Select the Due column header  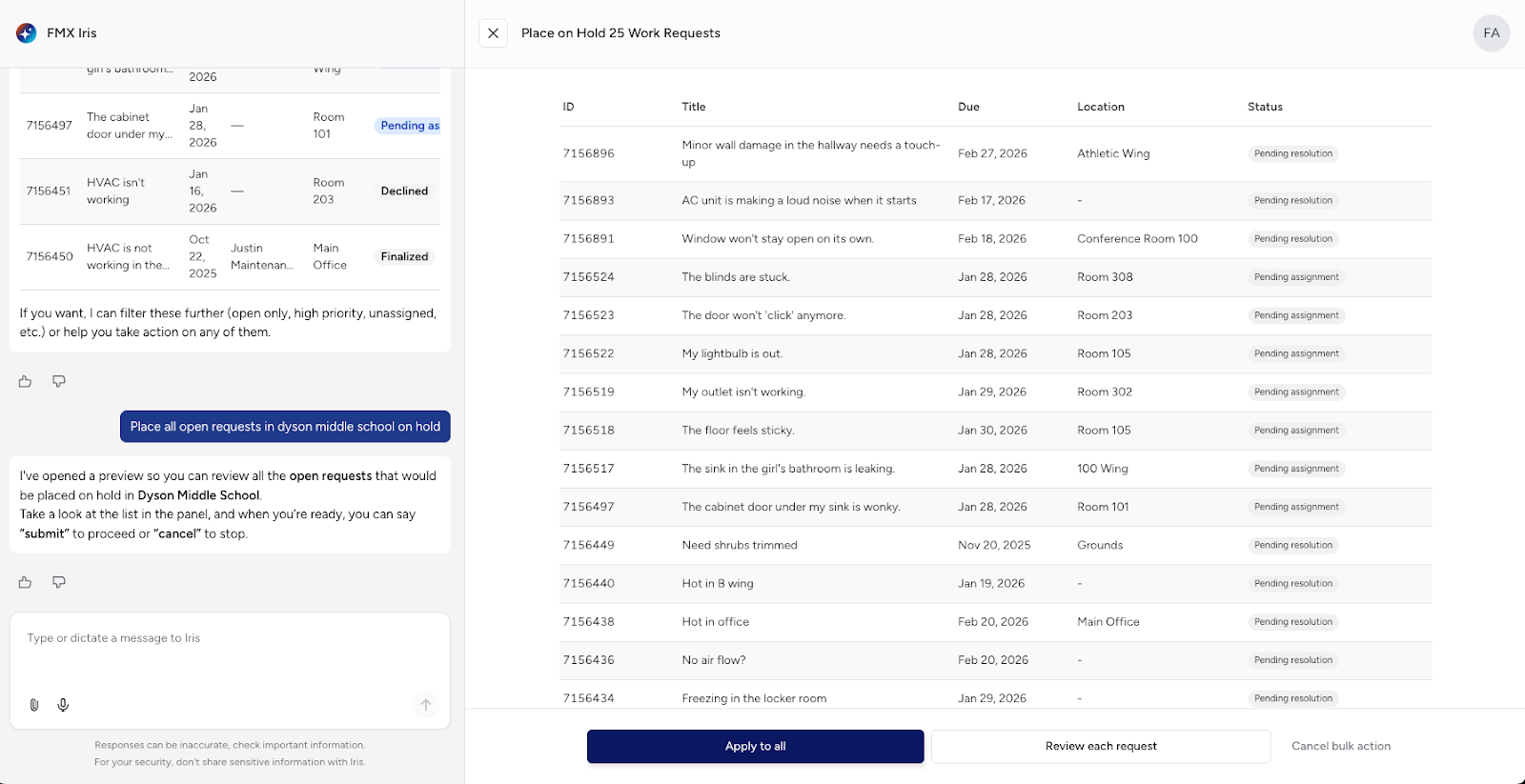tap(968, 107)
